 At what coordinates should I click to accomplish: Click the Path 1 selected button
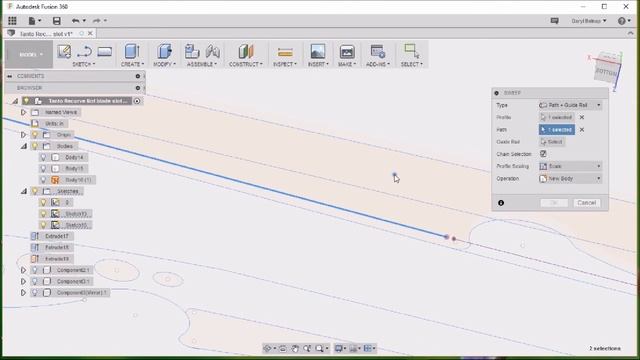coord(557,129)
